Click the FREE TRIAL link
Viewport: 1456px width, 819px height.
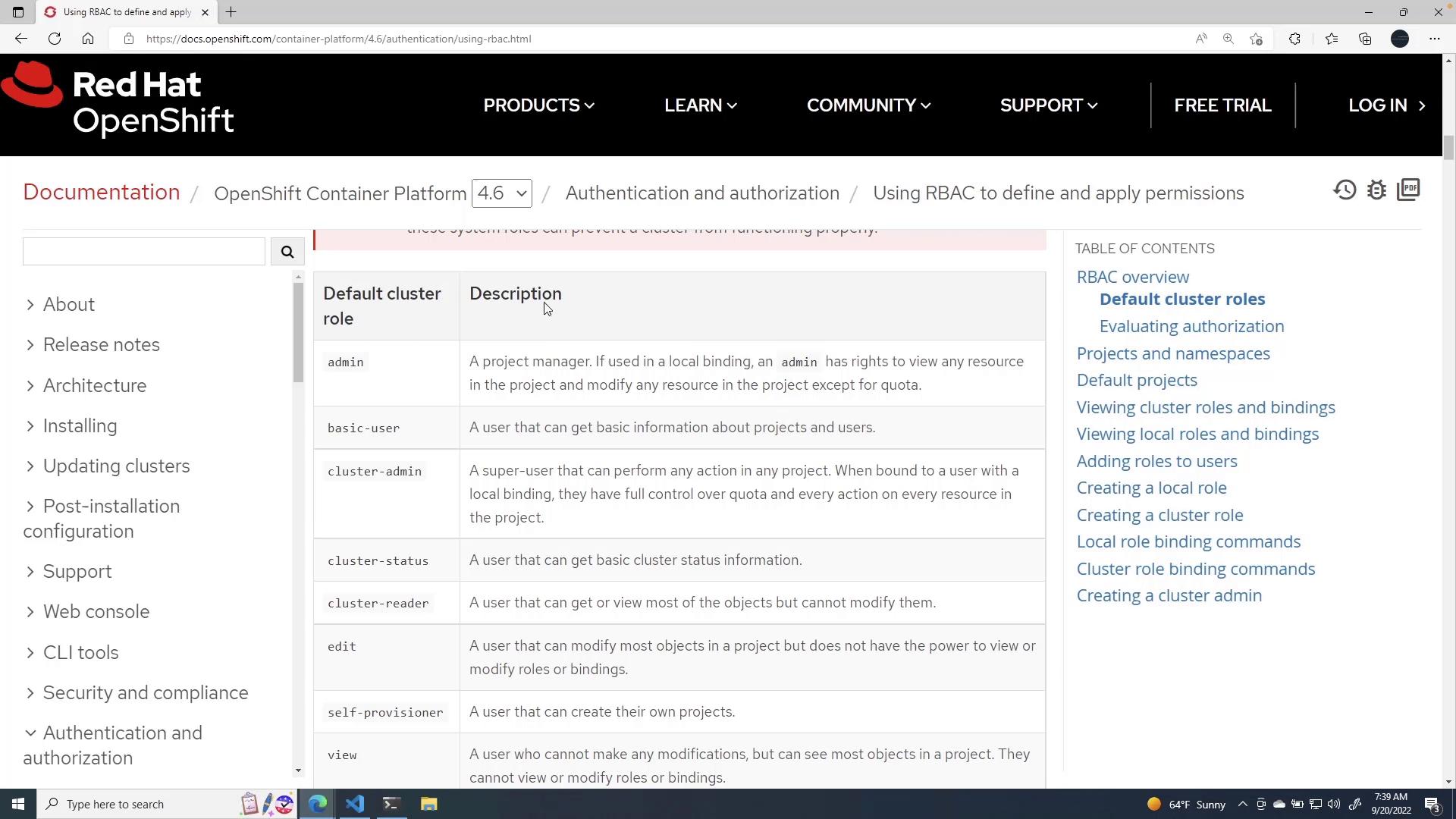(x=1223, y=105)
